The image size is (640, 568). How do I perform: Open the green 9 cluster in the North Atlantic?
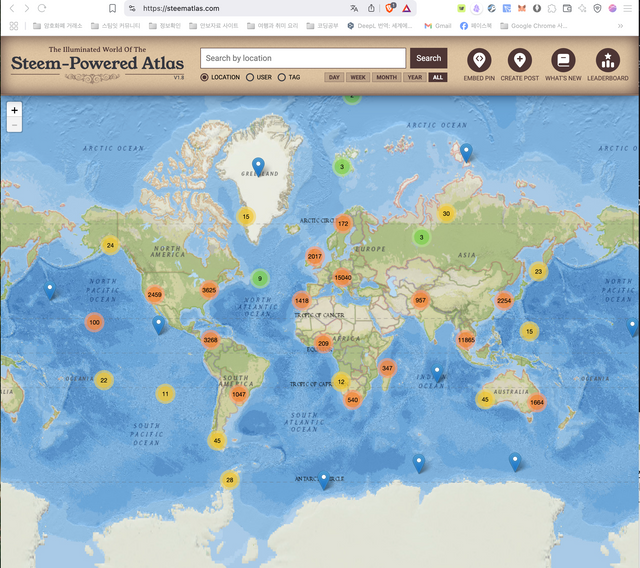260,278
